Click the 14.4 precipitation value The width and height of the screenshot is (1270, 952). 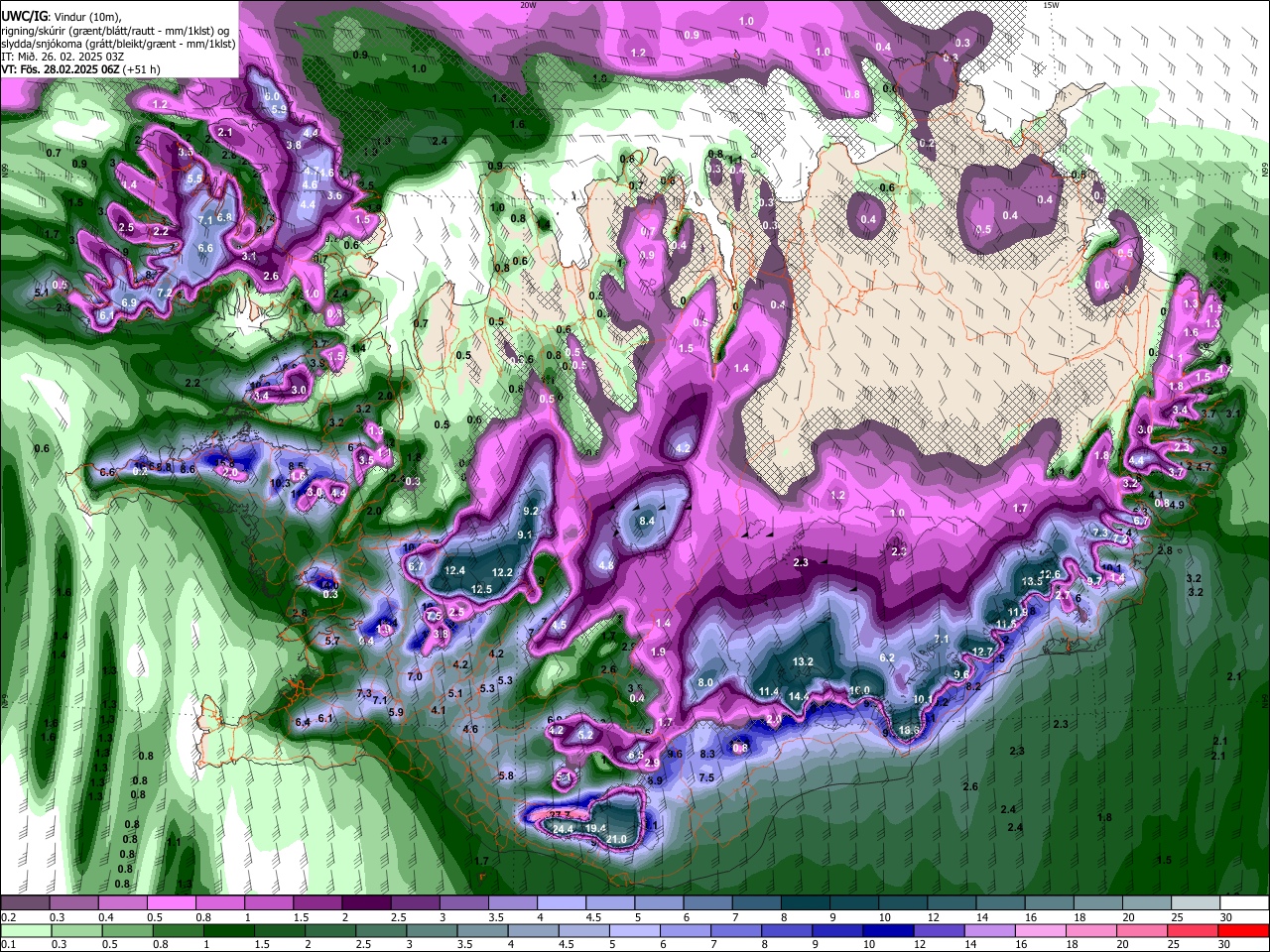[799, 697]
